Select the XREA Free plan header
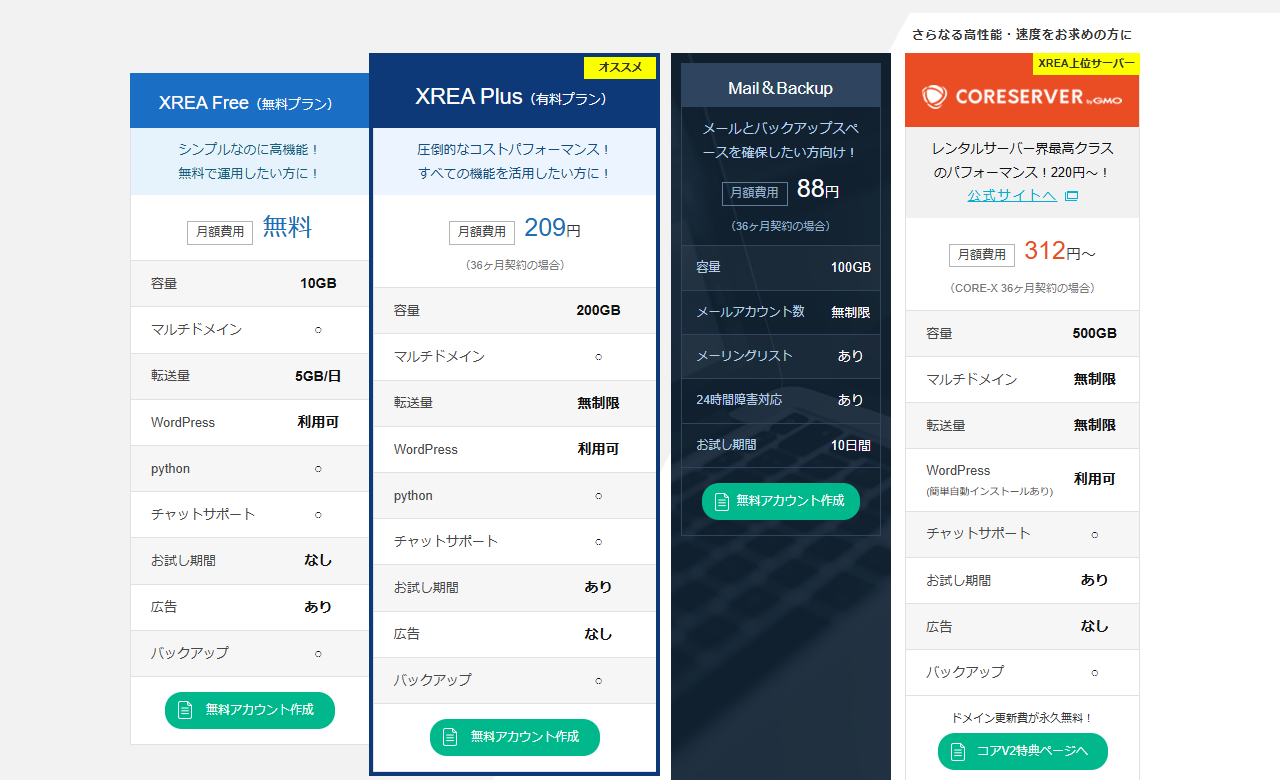Image resolution: width=1280 pixels, height=780 pixels. (x=249, y=101)
